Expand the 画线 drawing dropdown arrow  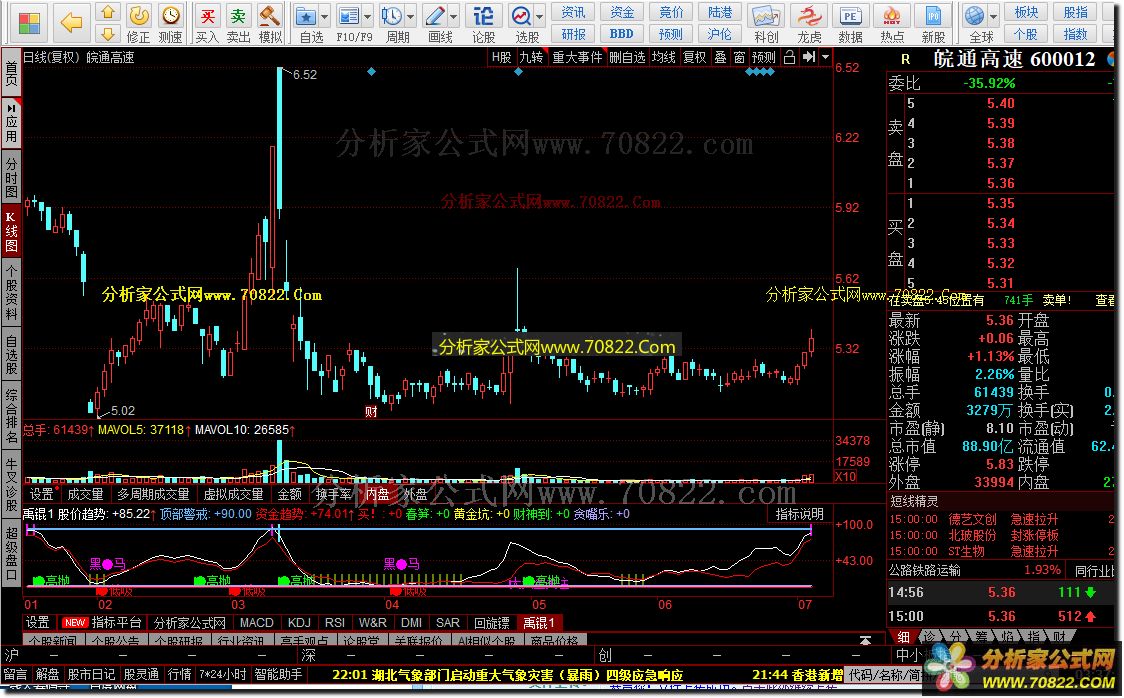tap(454, 16)
